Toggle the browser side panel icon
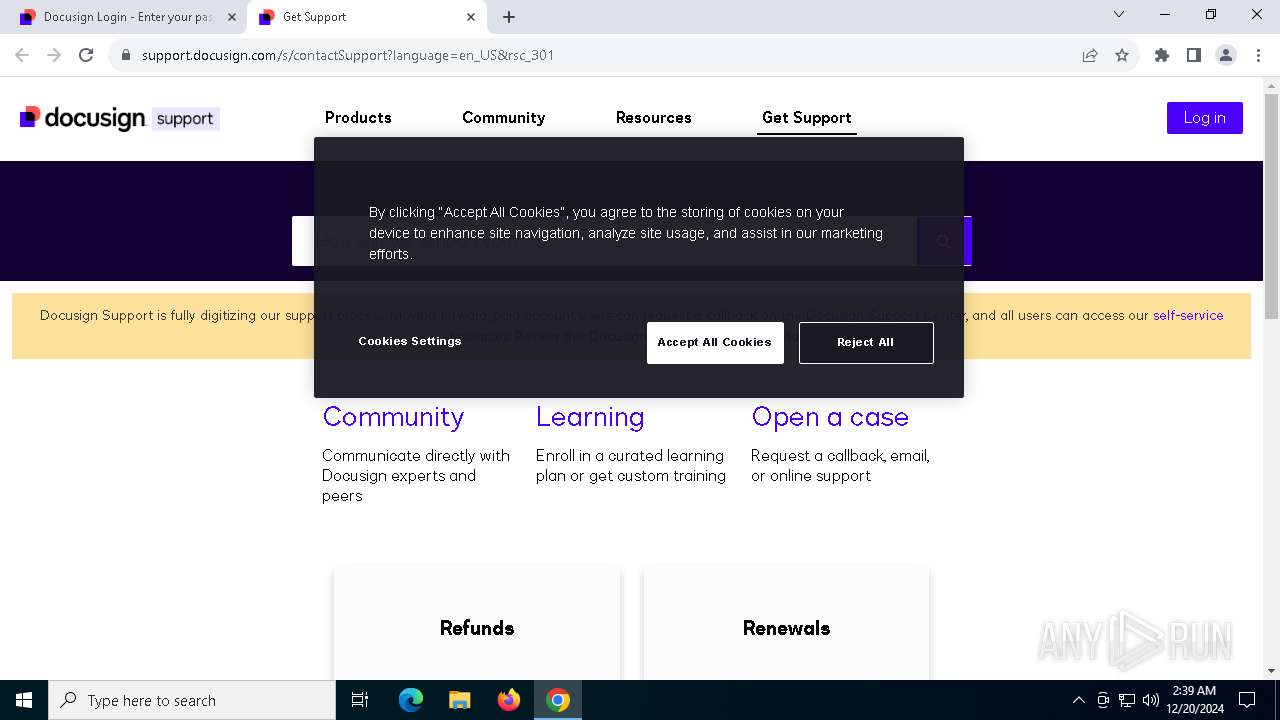Screen dimensions: 1280x720 click(1194, 55)
